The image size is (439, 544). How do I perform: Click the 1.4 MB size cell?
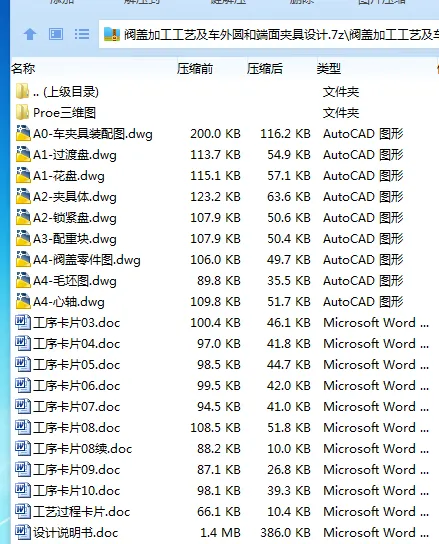(x=220, y=533)
